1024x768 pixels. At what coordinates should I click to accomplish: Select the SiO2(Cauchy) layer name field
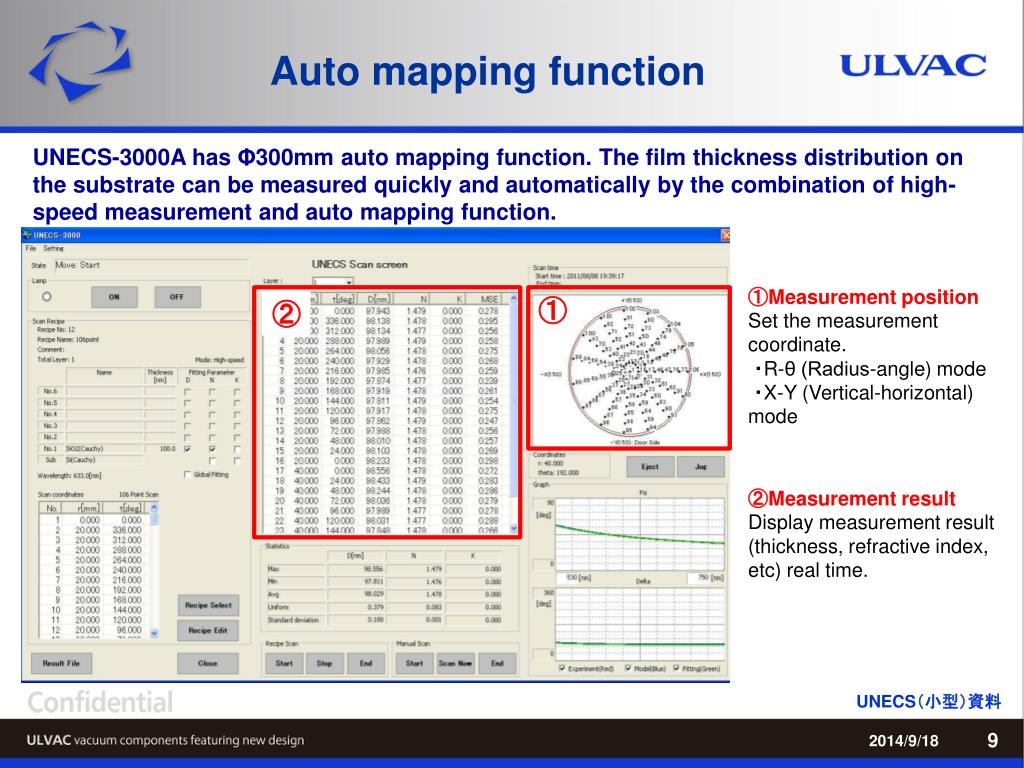click(104, 449)
